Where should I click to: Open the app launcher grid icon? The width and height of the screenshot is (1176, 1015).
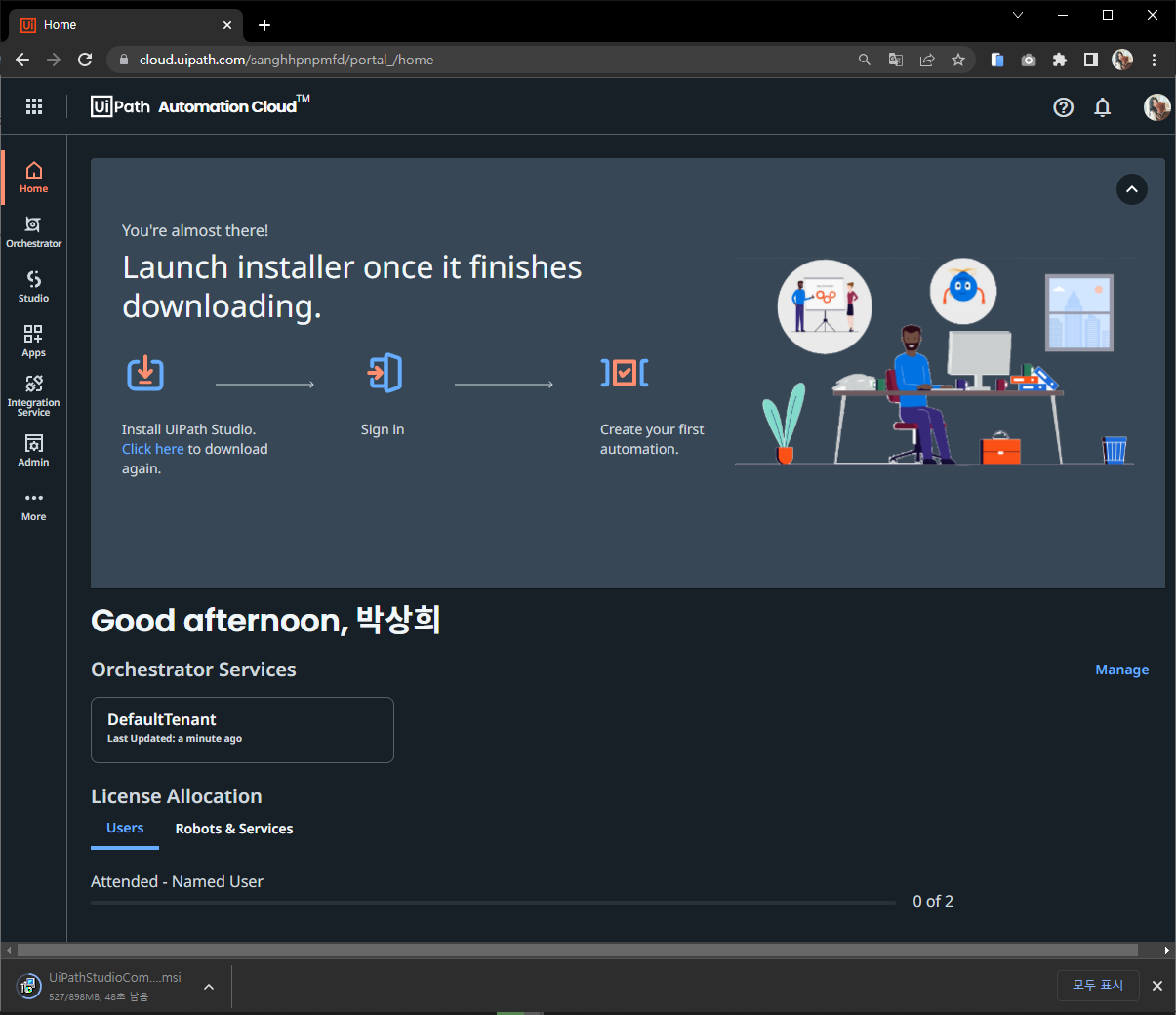pyautogui.click(x=34, y=106)
